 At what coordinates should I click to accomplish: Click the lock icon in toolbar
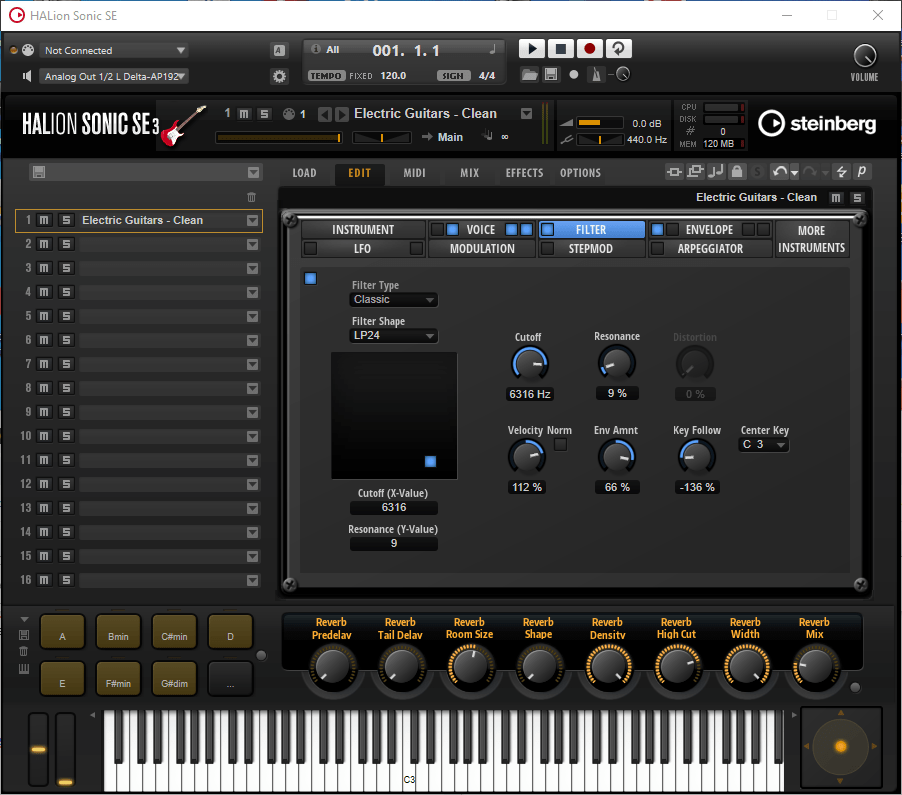coord(737,171)
